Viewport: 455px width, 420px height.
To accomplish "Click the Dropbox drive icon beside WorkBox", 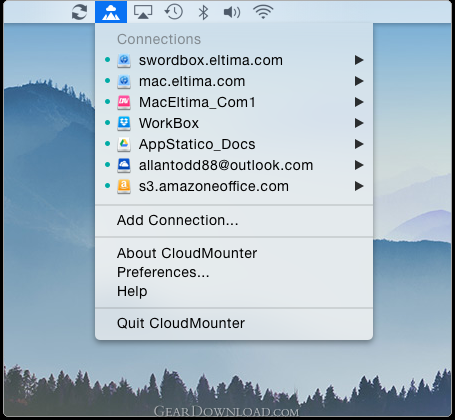I will (124, 123).
